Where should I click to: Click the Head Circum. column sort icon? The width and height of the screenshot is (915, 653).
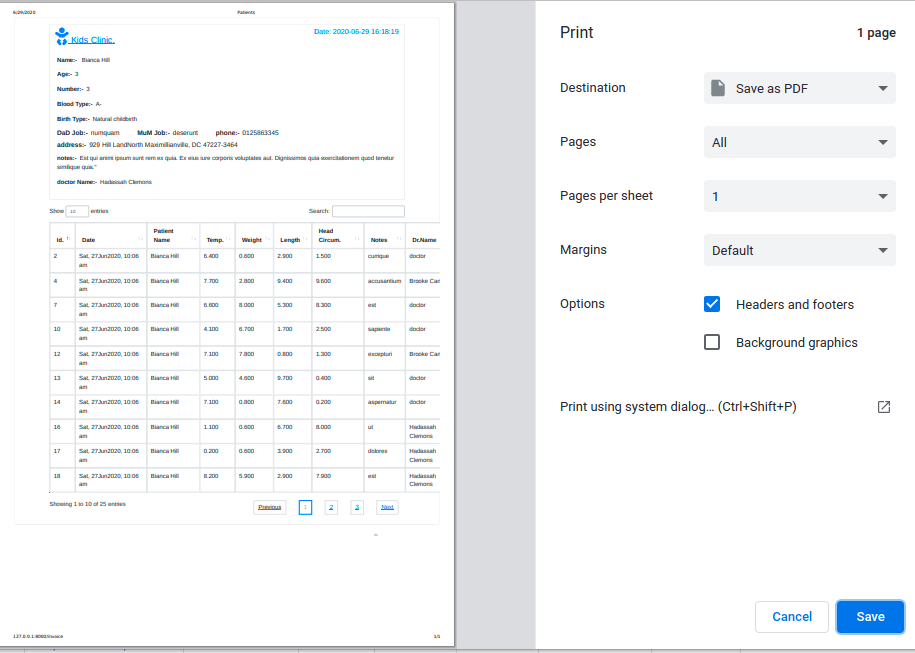[x=357, y=239]
